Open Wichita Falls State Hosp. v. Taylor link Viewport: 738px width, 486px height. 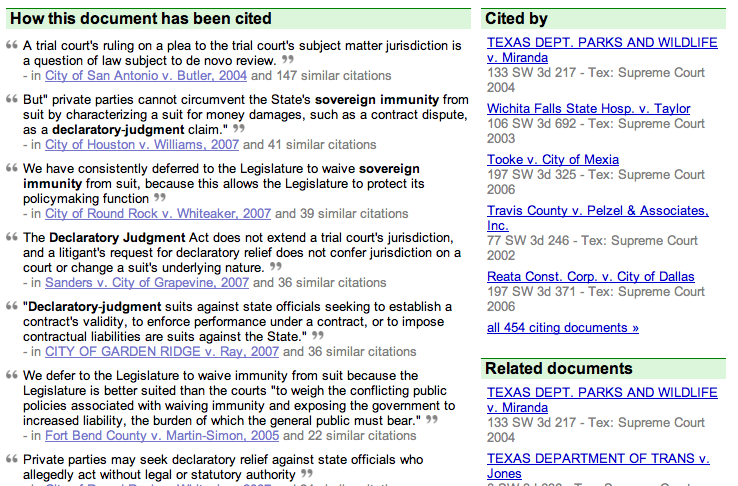588,109
